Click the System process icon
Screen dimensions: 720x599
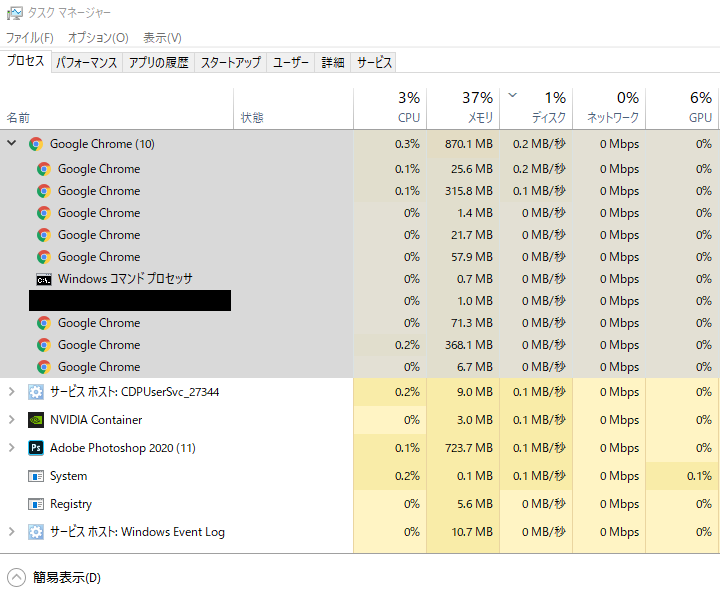coord(36,476)
